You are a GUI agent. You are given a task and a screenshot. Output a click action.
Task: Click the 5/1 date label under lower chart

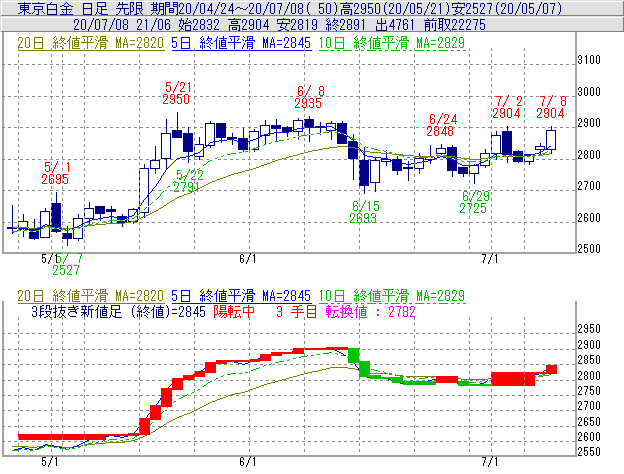click(x=50, y=462)
